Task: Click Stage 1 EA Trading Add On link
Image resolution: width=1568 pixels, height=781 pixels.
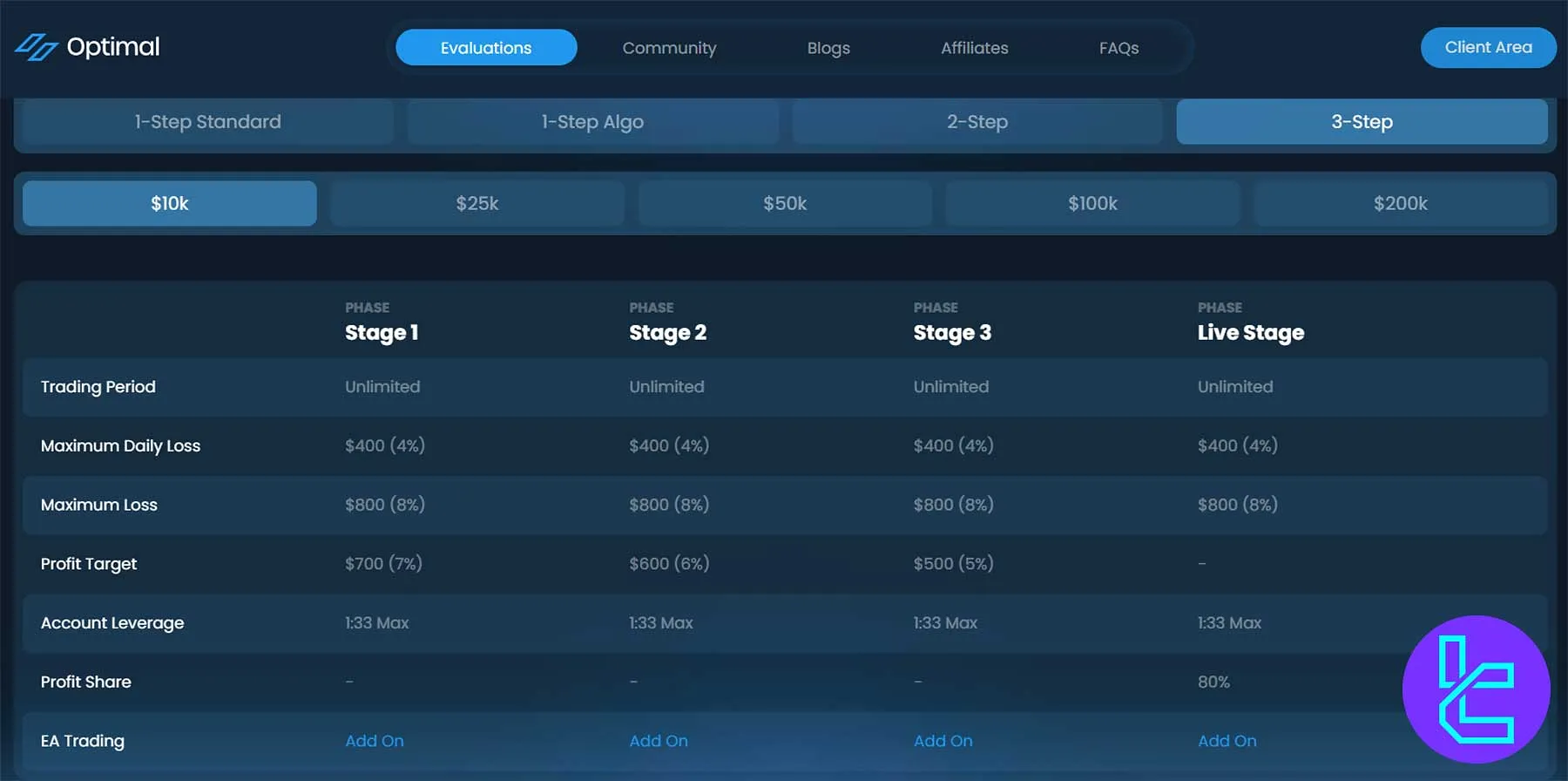Action: (x=375, y=741)
